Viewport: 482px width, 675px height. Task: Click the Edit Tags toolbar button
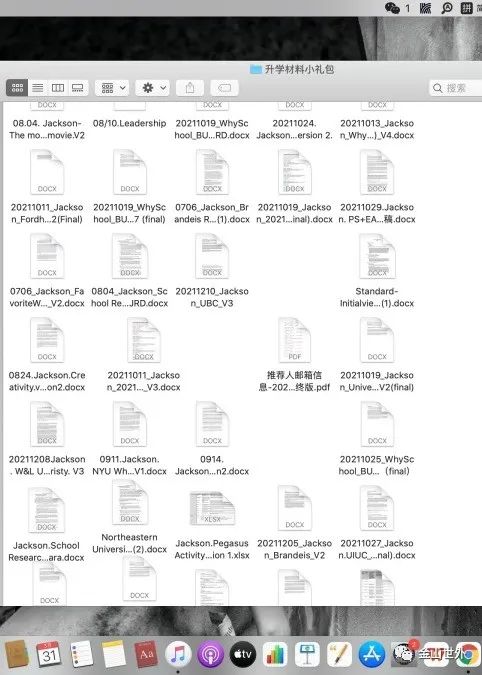[225, 88]
